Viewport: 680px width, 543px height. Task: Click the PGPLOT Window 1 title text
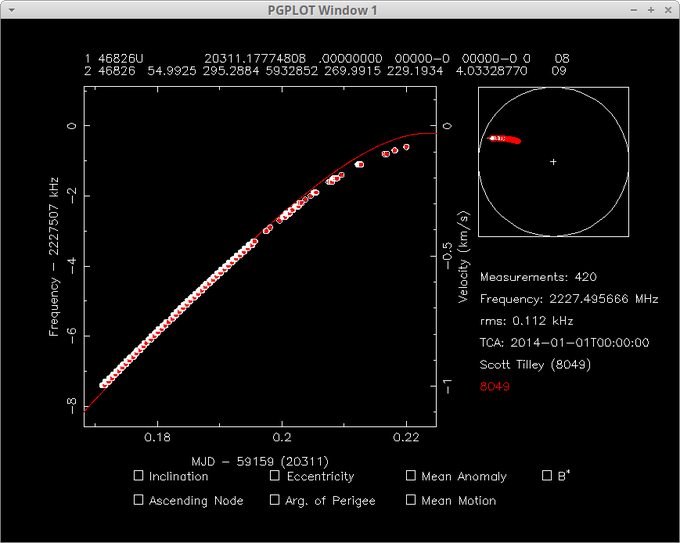point(339,10)
